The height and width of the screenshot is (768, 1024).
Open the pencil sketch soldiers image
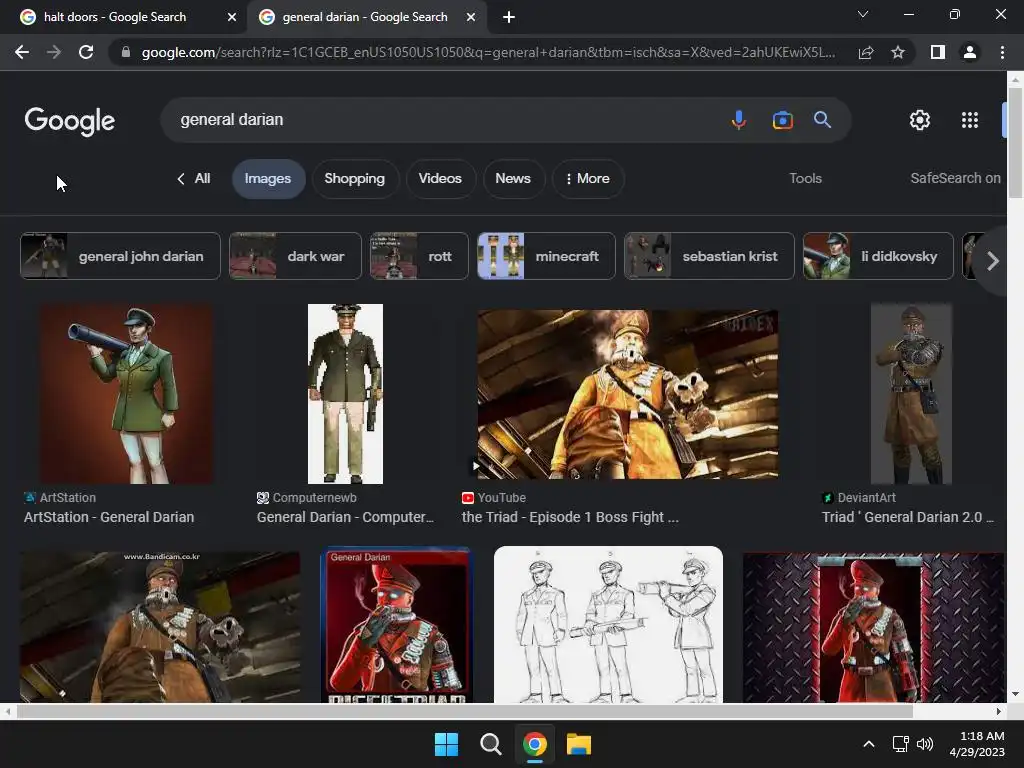608,625
